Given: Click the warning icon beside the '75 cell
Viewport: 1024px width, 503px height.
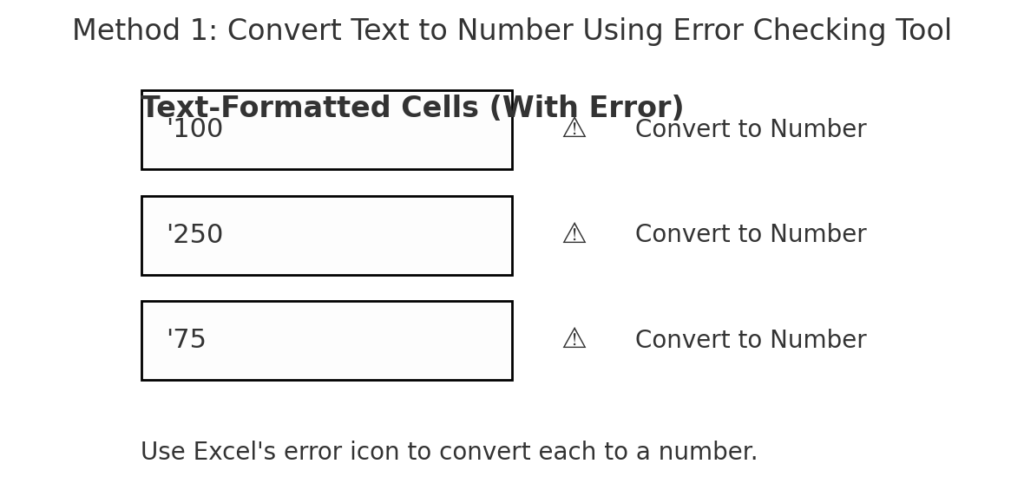Looking at the screenshot, I should click(574, 339).
